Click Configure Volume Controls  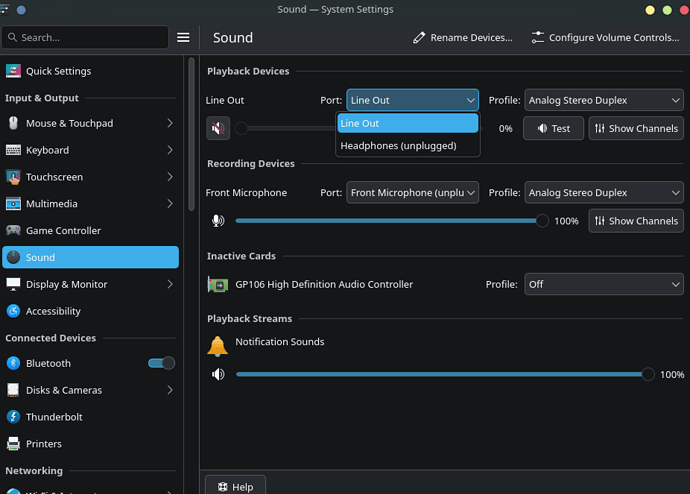(x=605, y=38)
